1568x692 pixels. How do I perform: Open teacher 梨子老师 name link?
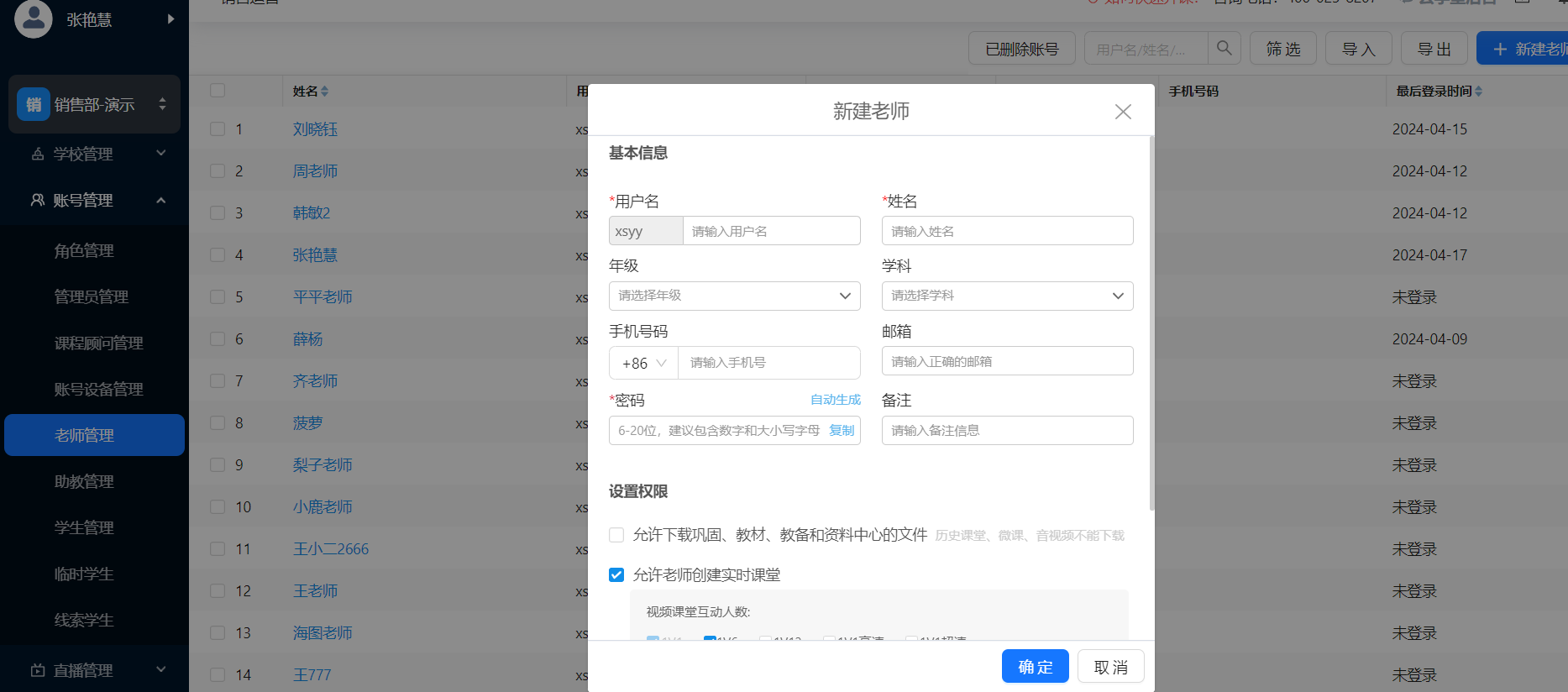pyautogui.click(x=323, y=465)
